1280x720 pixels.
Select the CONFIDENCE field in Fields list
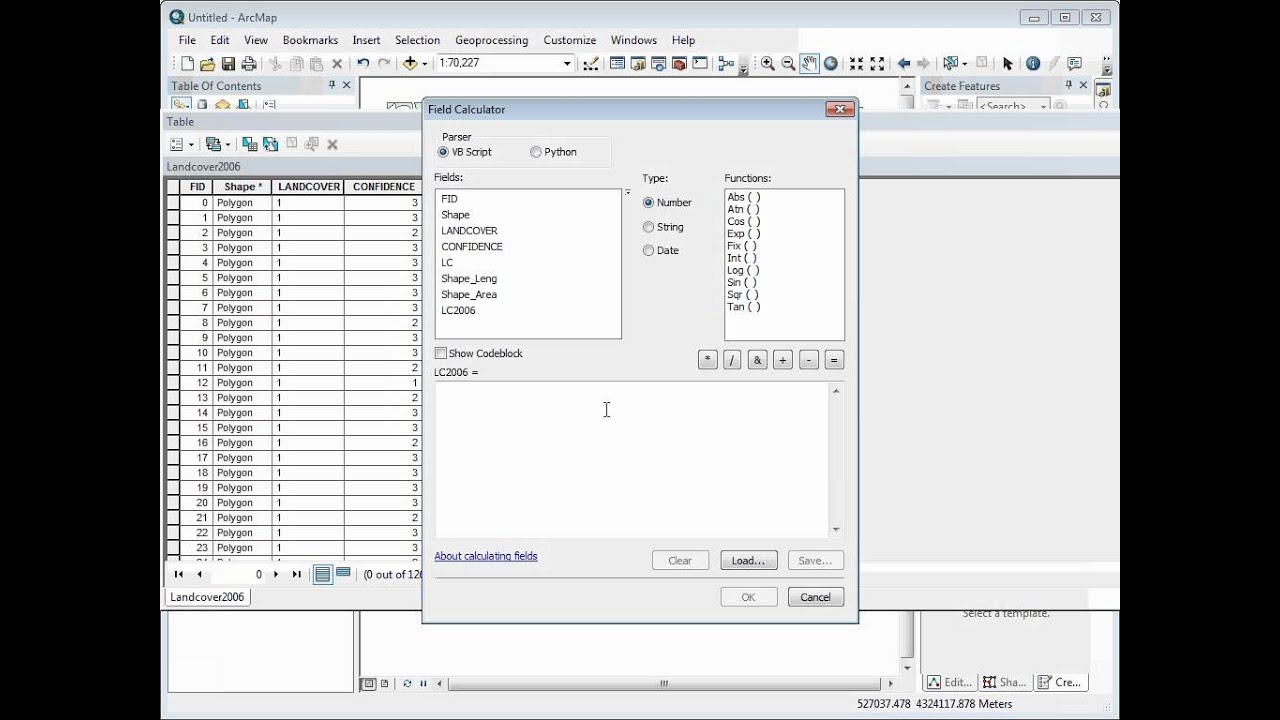tap(472, 247)
